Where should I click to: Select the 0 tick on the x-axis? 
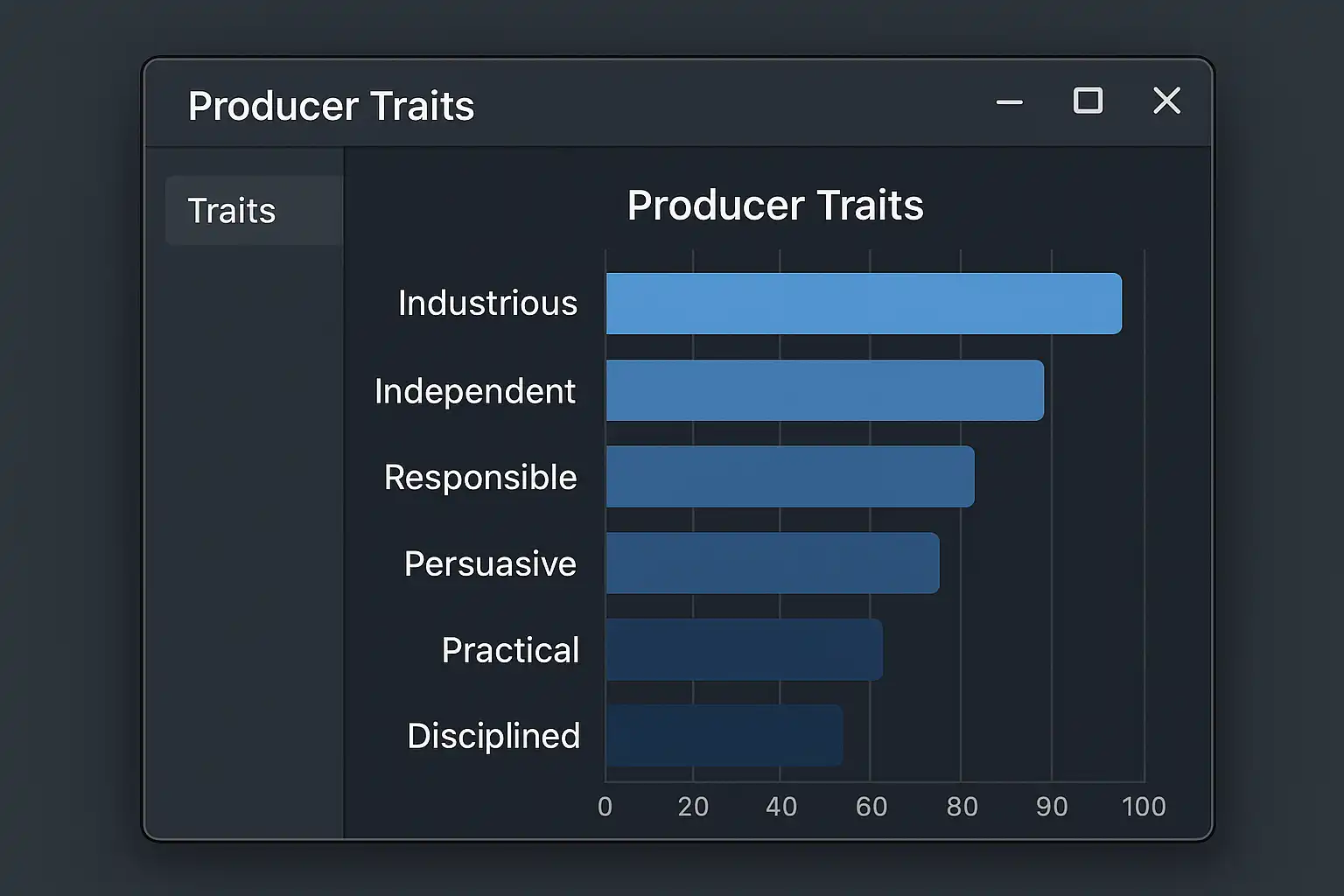click(x=605, y=807)
